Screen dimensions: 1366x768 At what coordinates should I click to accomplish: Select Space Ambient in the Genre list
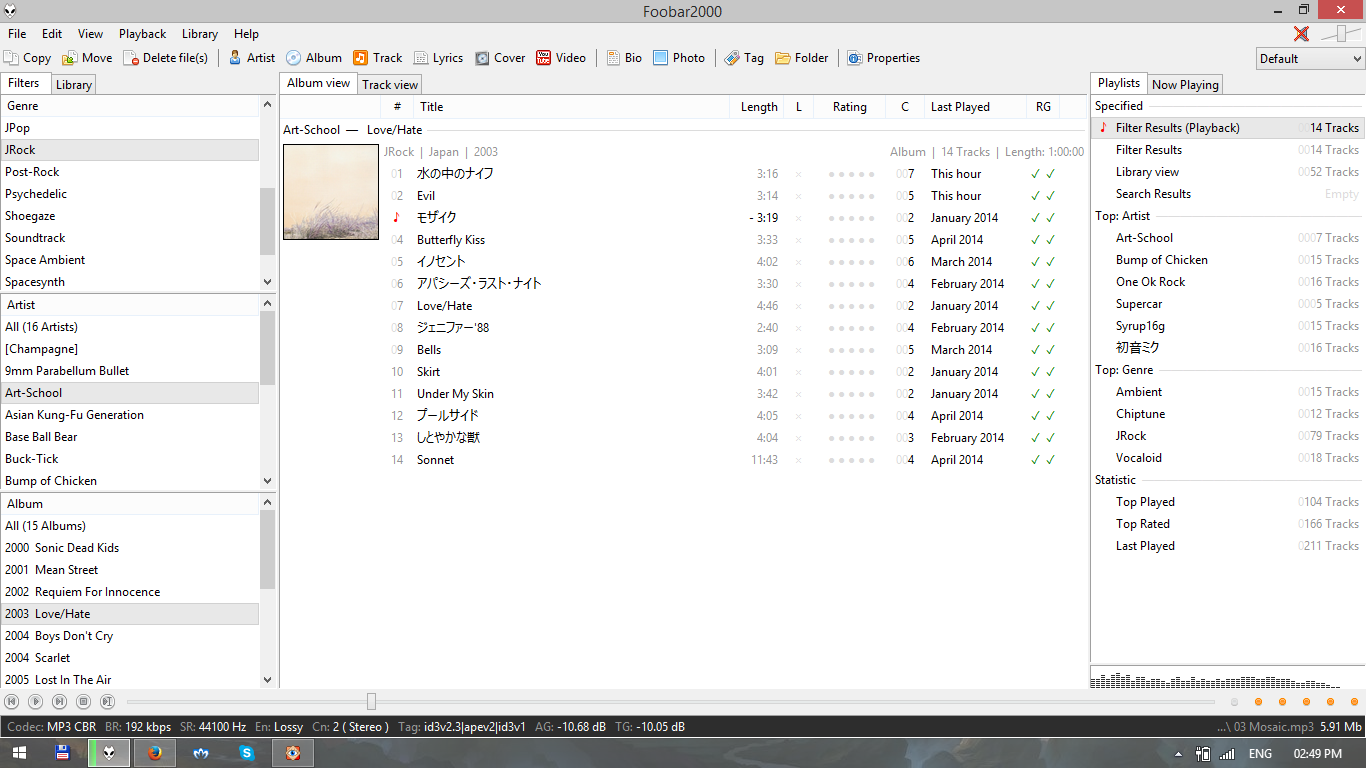(x=129, y=260)
